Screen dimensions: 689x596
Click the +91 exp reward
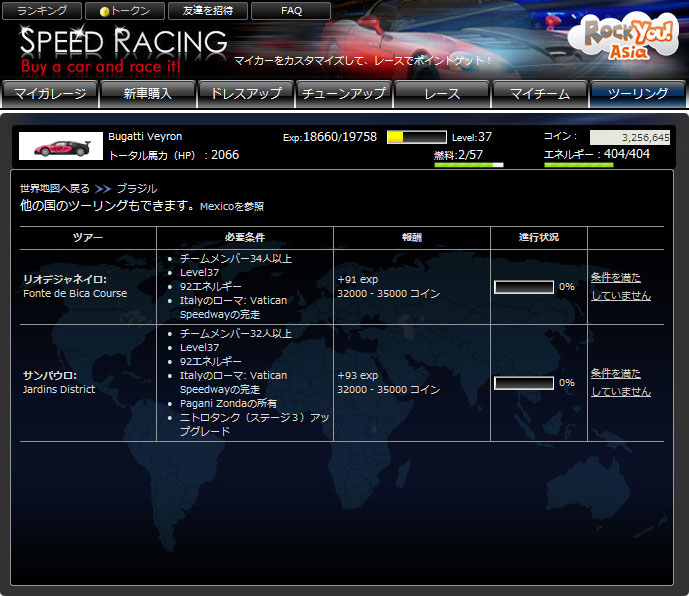click(358, 280)
